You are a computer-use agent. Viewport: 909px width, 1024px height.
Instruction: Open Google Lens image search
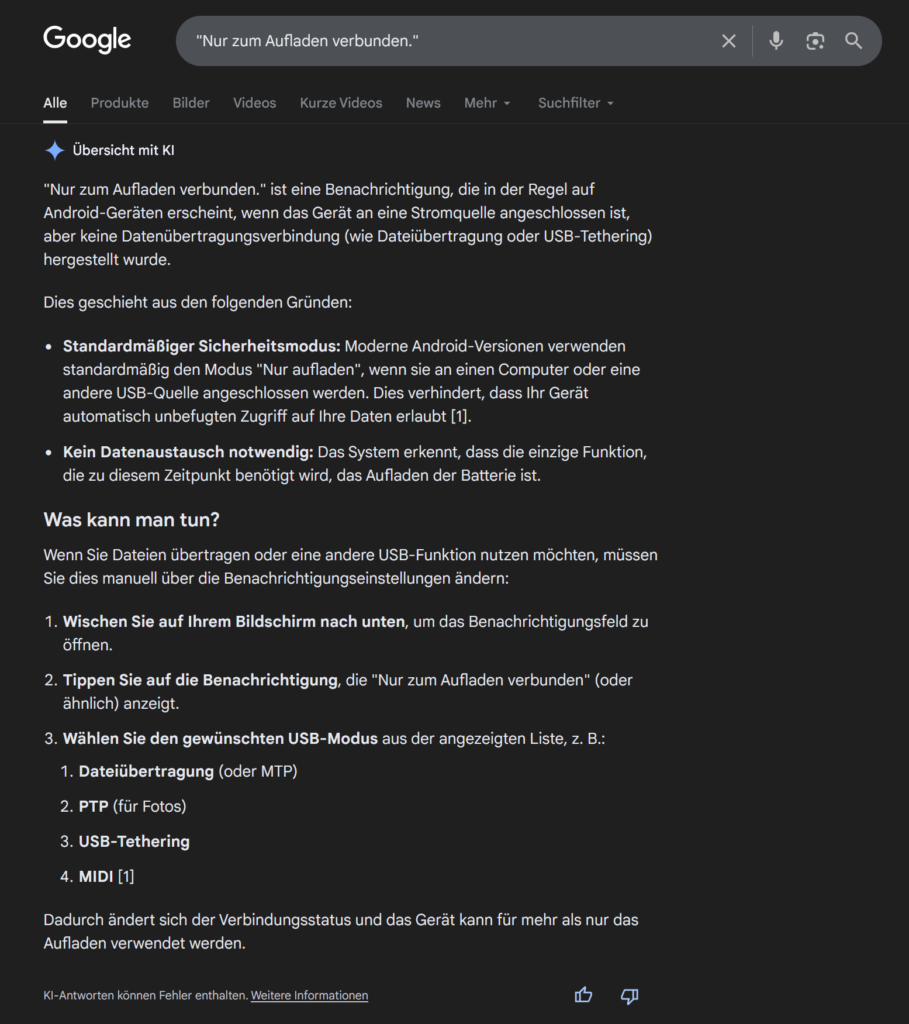pyautogui.click(x=814, y=41)
